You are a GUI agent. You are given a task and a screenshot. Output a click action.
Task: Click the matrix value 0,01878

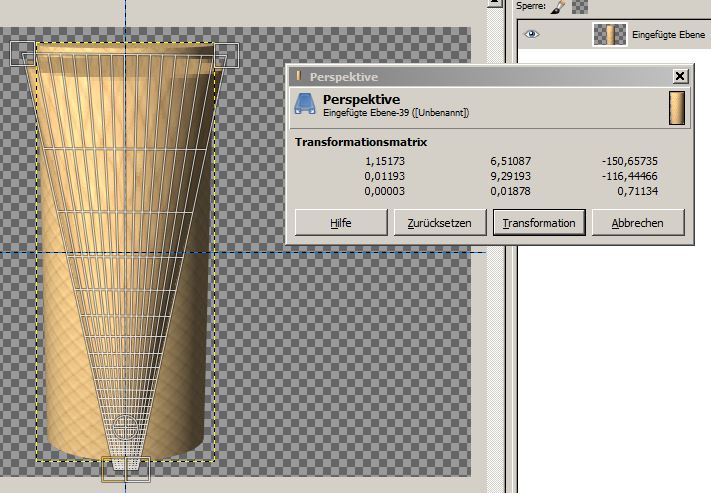coord(511,191)
